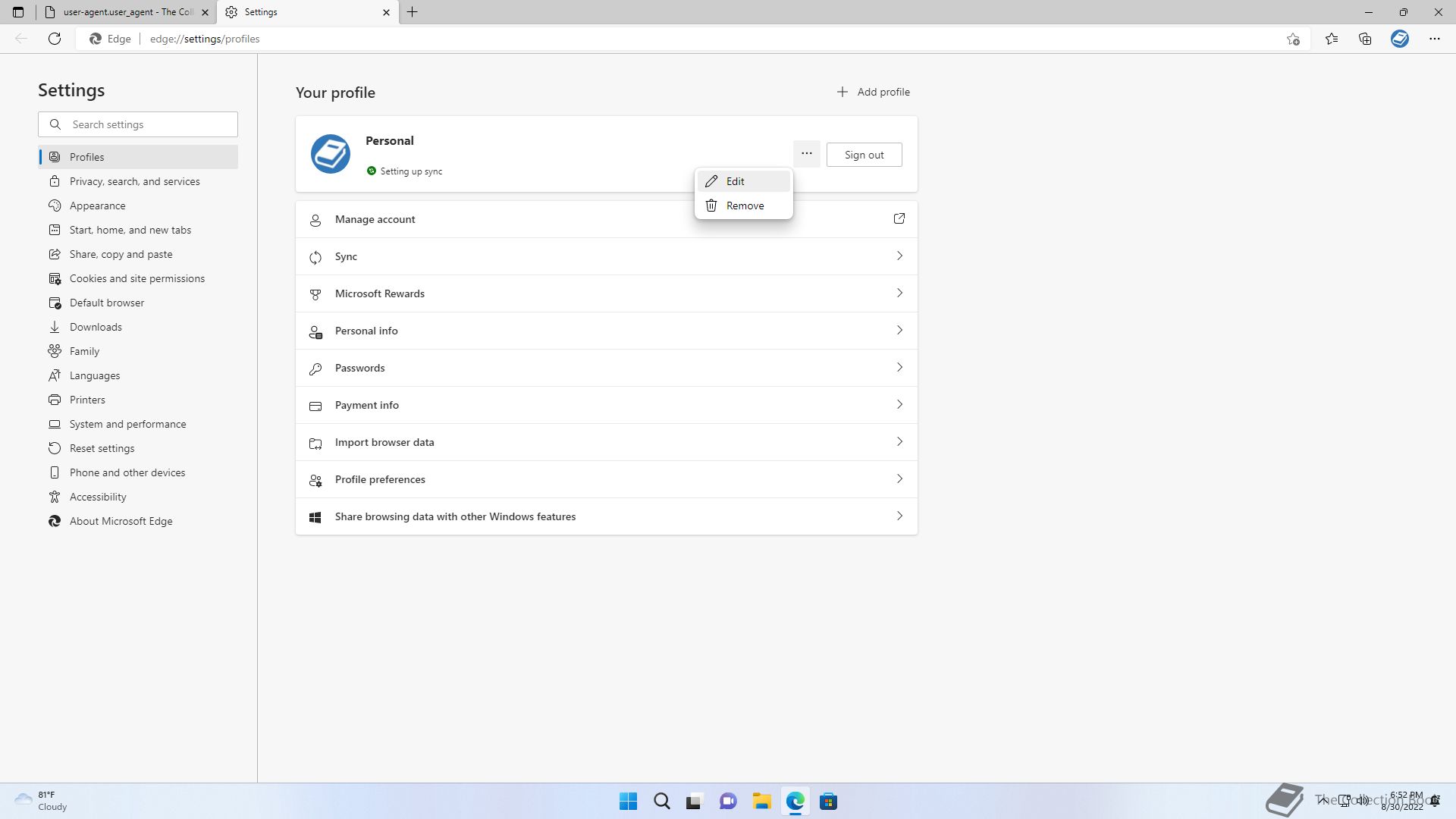Open Windows Start menu
The width and height of the screenshot is (1456, 819).
click(x=628, y=802)
